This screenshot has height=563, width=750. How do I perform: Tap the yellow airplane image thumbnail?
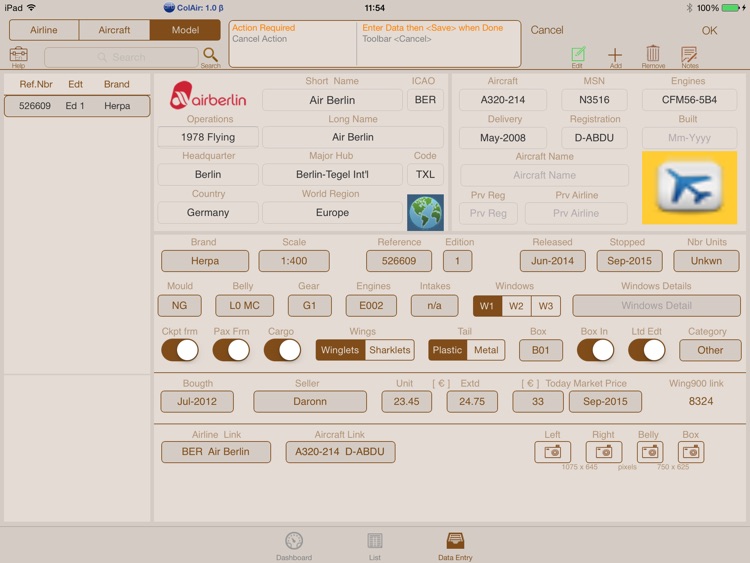tap(689, 188)
